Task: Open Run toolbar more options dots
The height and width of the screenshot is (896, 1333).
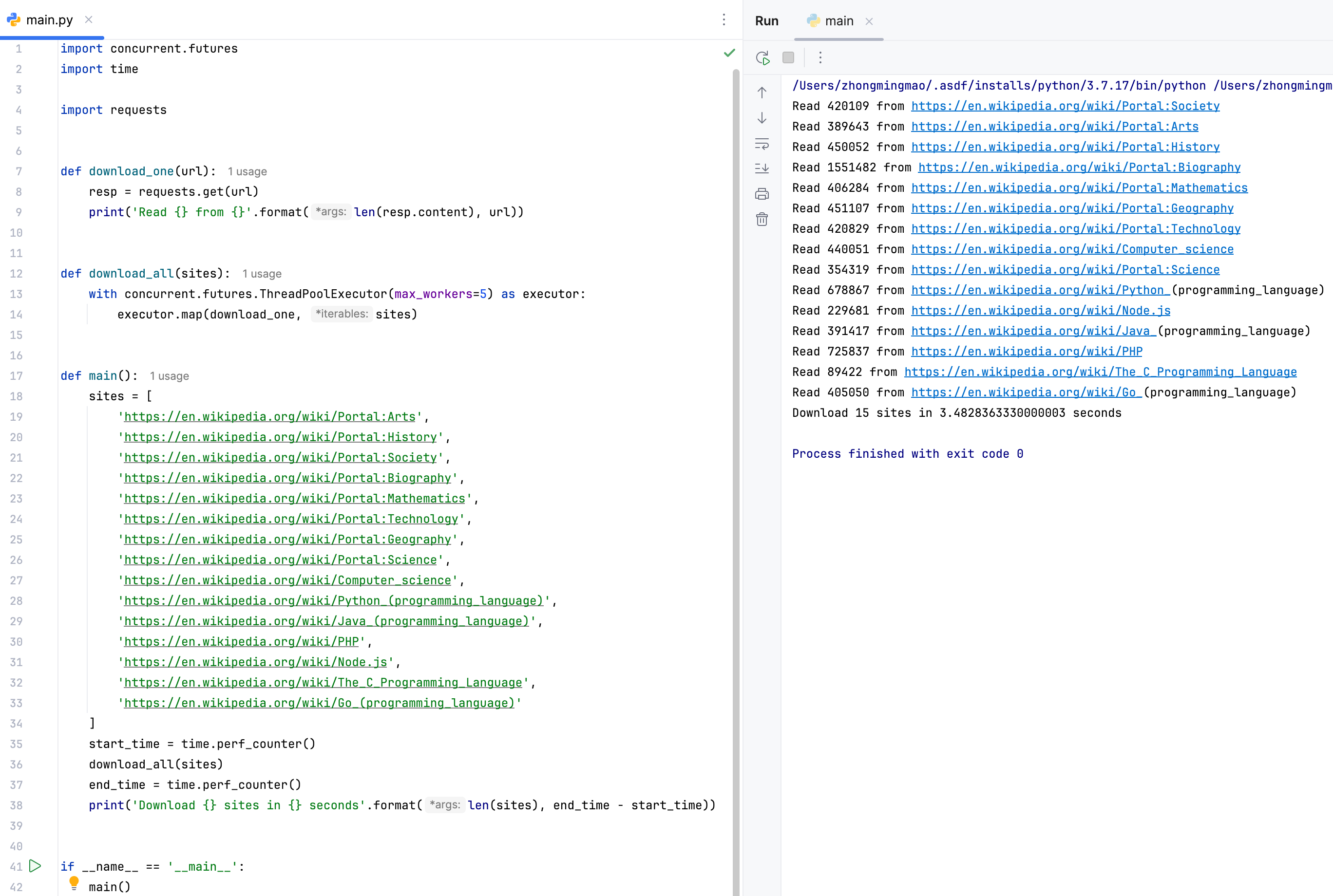Action: [x=820, y=58]
